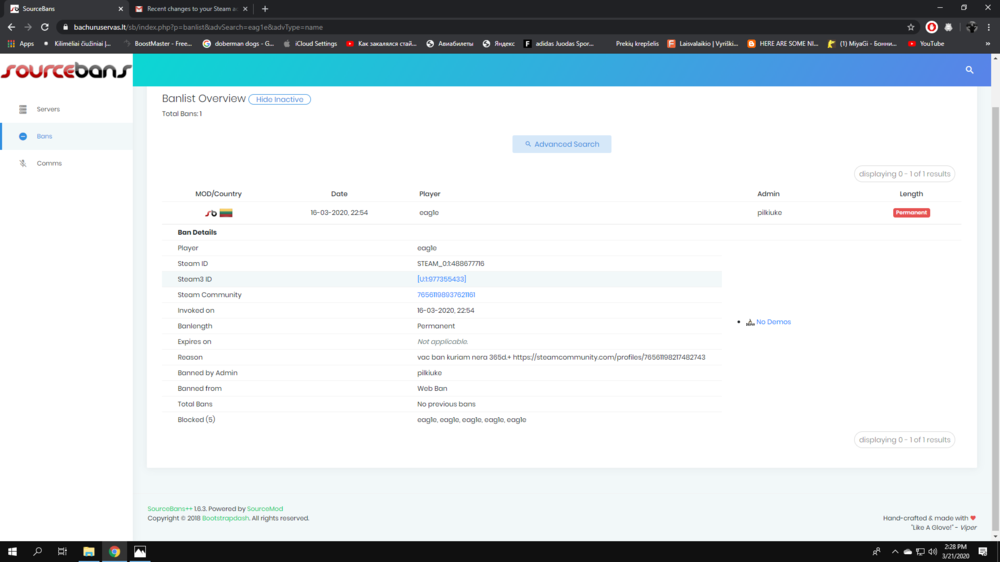Click the search magnifier icon in header
The width and height of the screenshot is (1000, 562).
(969, 70)
